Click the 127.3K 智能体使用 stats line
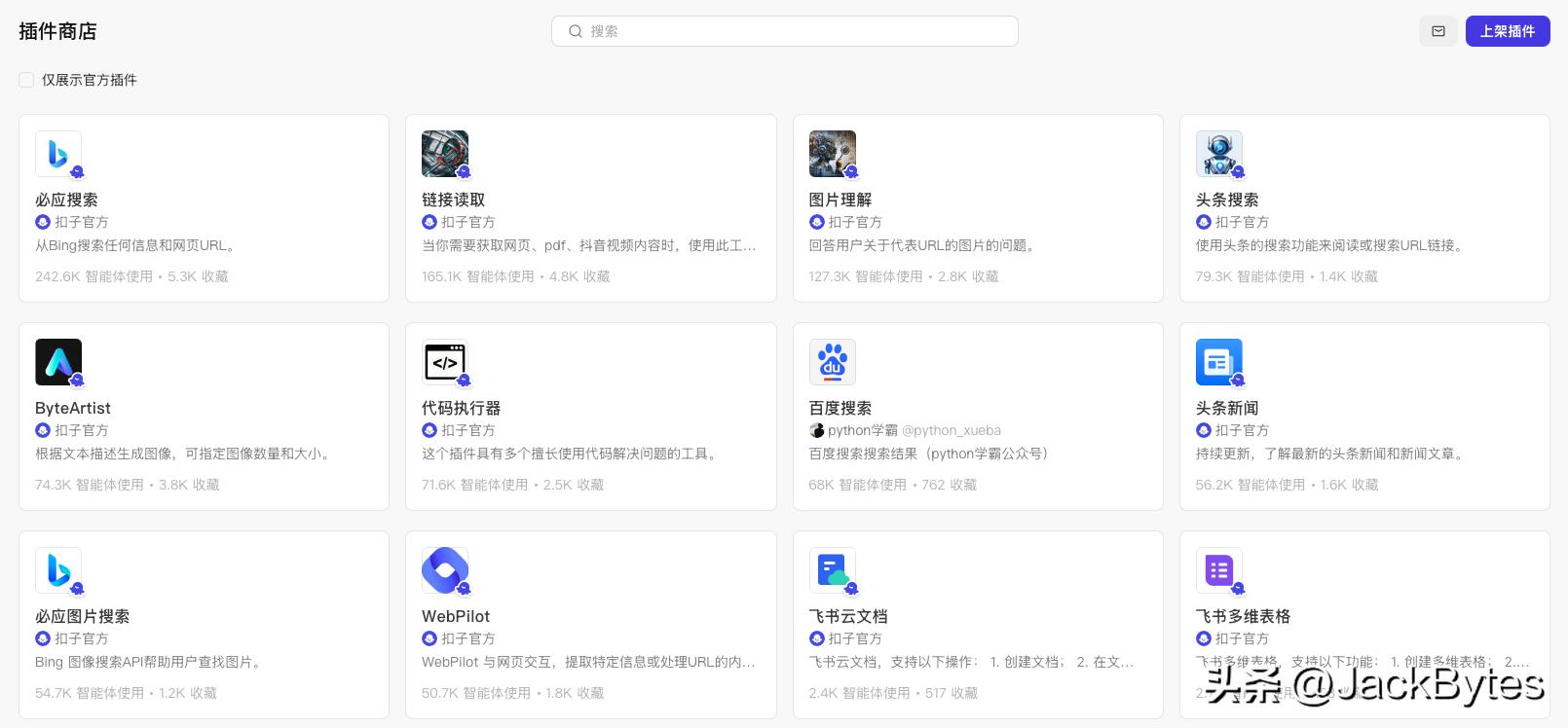The image size is (1568, 728). [x=904, y=276]
